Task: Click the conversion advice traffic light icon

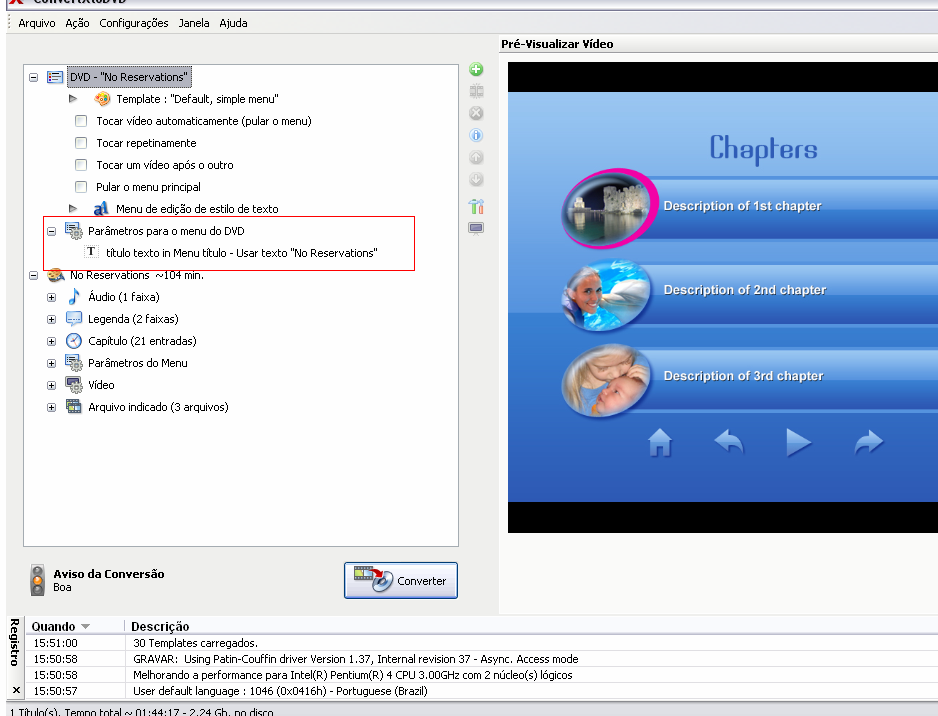Action: [x=38, y=580]
